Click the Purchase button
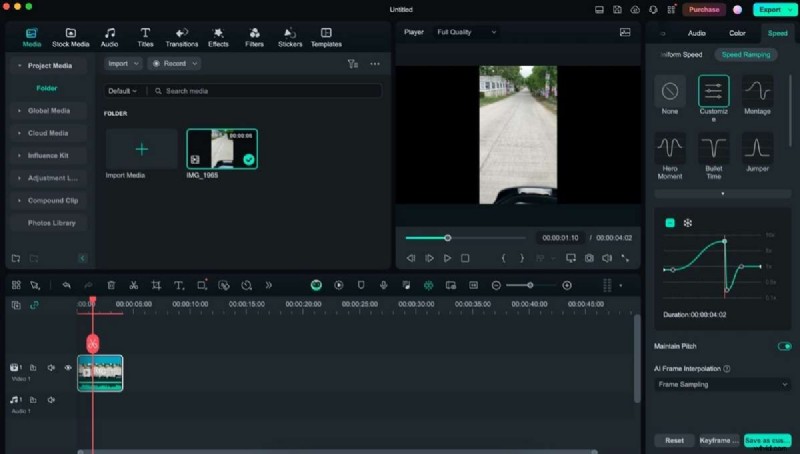 click(x=704, y=10)
